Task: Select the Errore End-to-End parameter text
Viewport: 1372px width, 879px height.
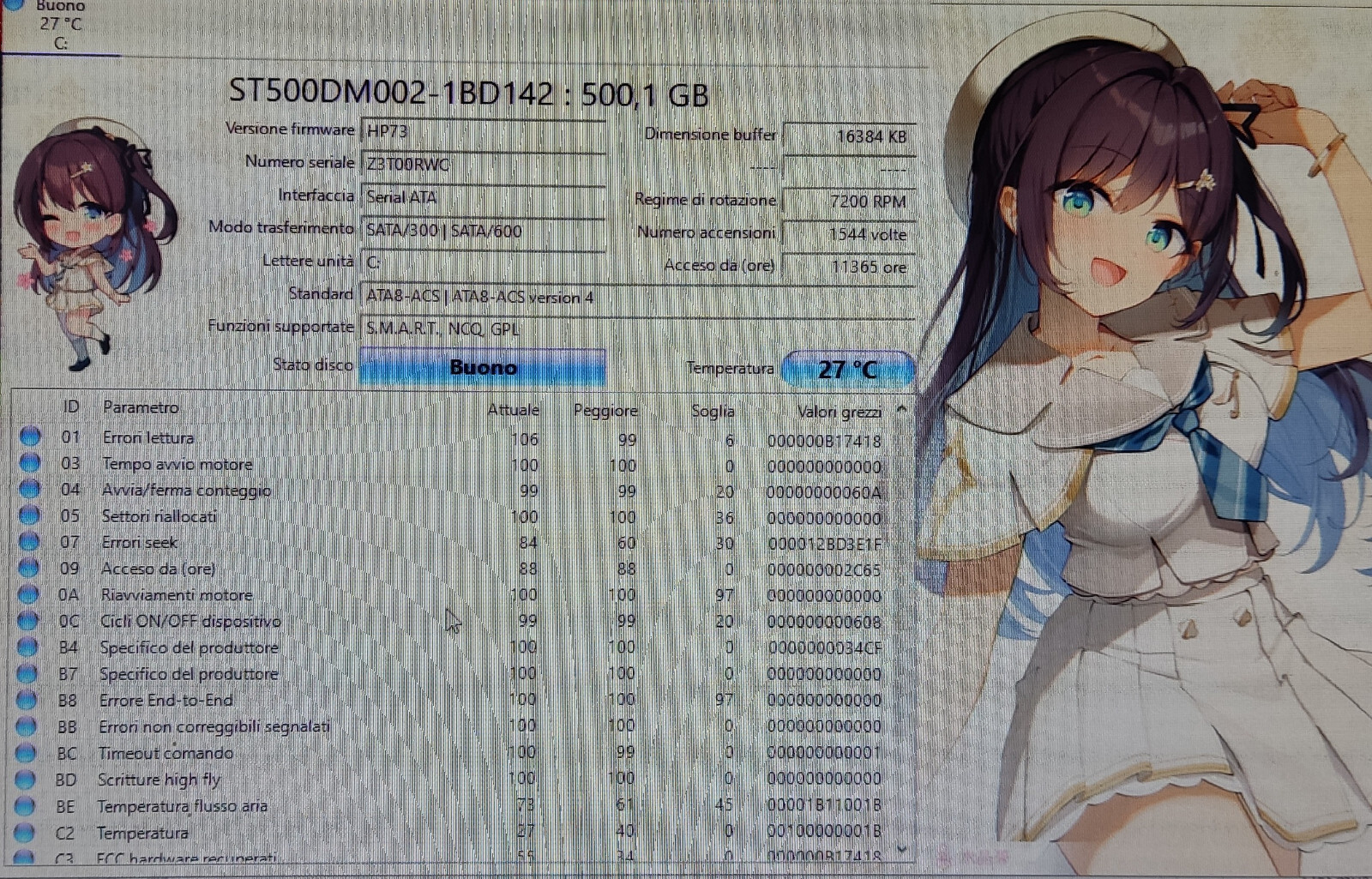Action: 165,701
